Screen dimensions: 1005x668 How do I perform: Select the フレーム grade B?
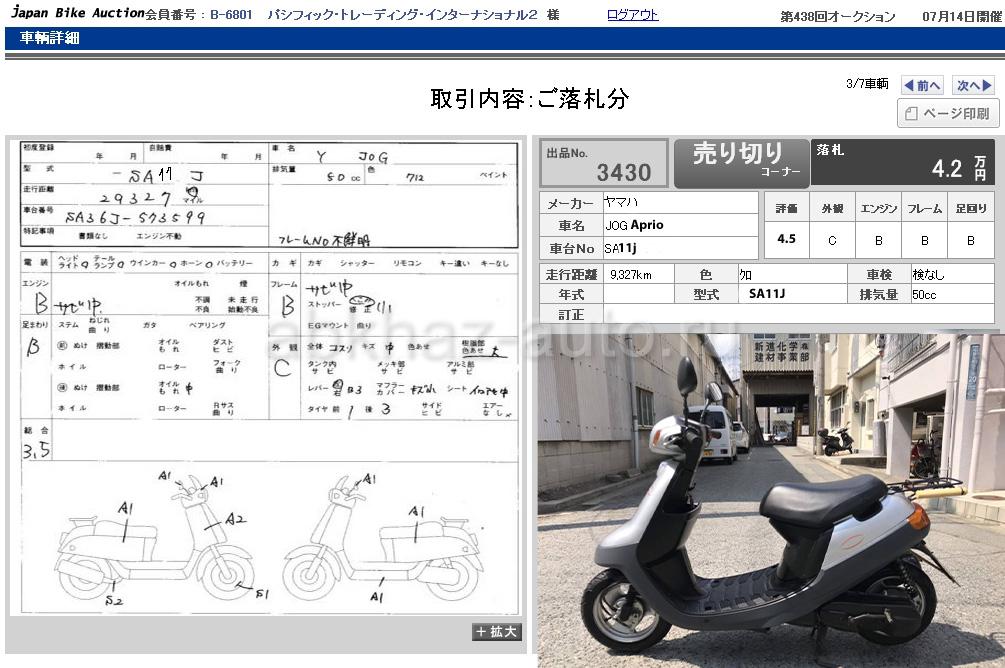925,240
